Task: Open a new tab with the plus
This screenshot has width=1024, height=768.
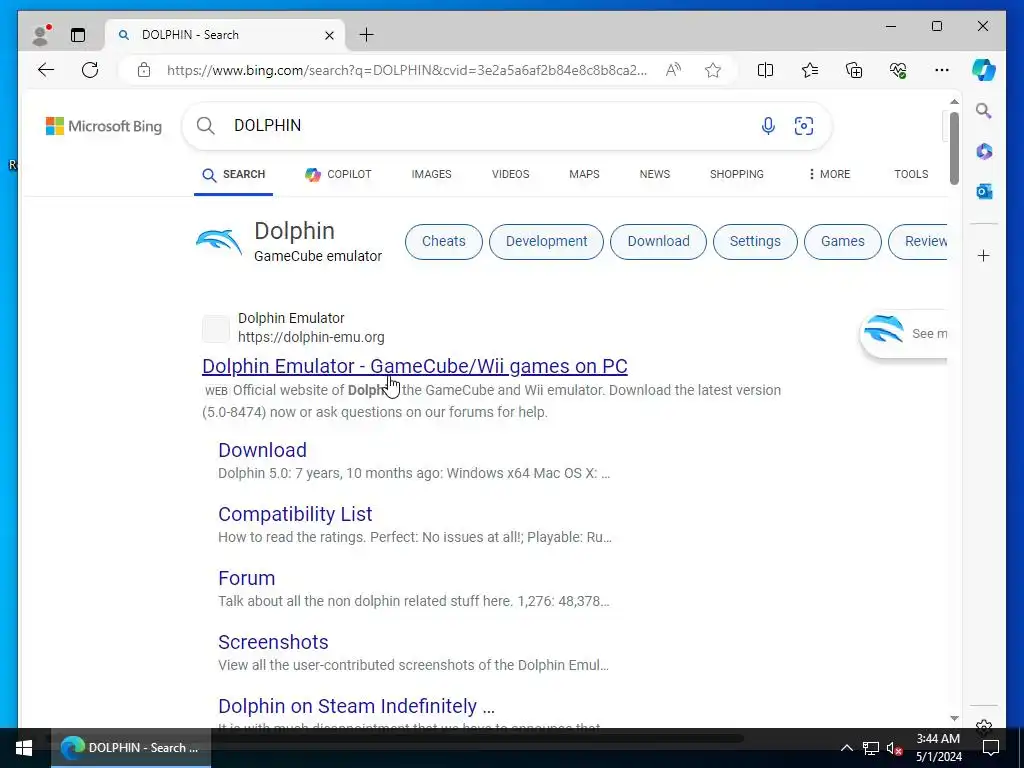Action: (366, 35)
